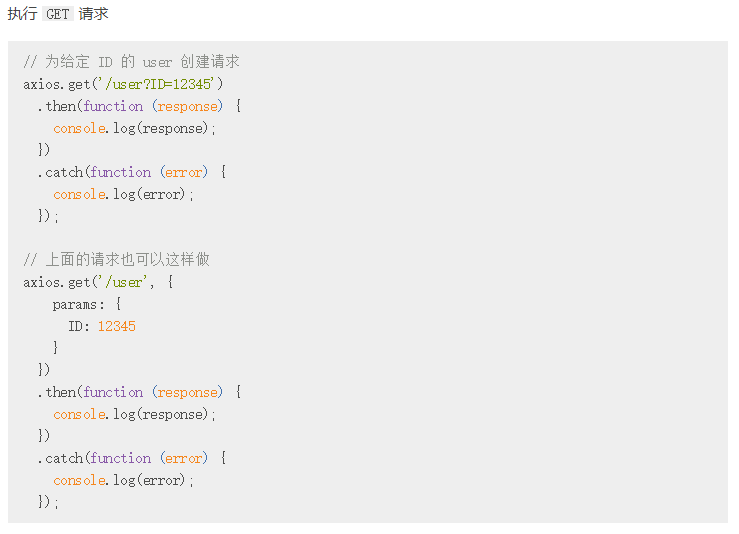The height and width of the screenshot is (534, 739).
Task: Click the first 'console' keyword in code
Action: (79, 128)
